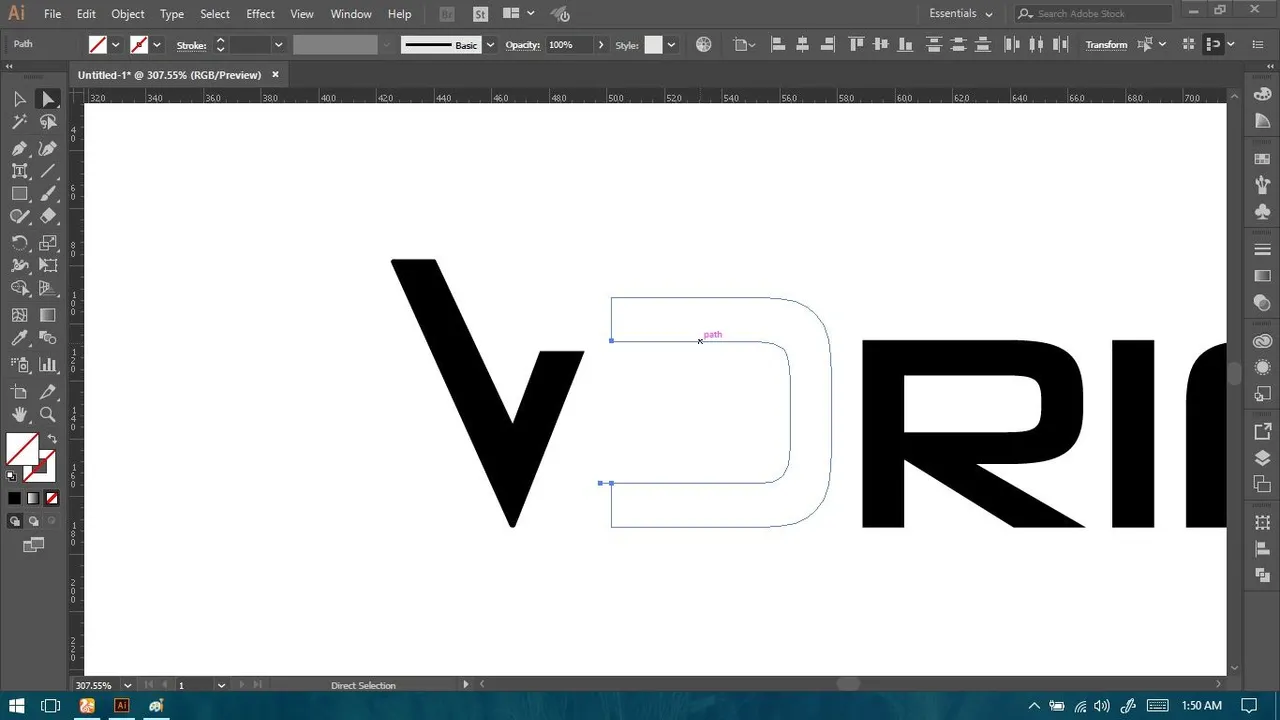Viewport: 1280px width, 720px height.
Task: Select the Artboard tool
Action: point(19,391)
